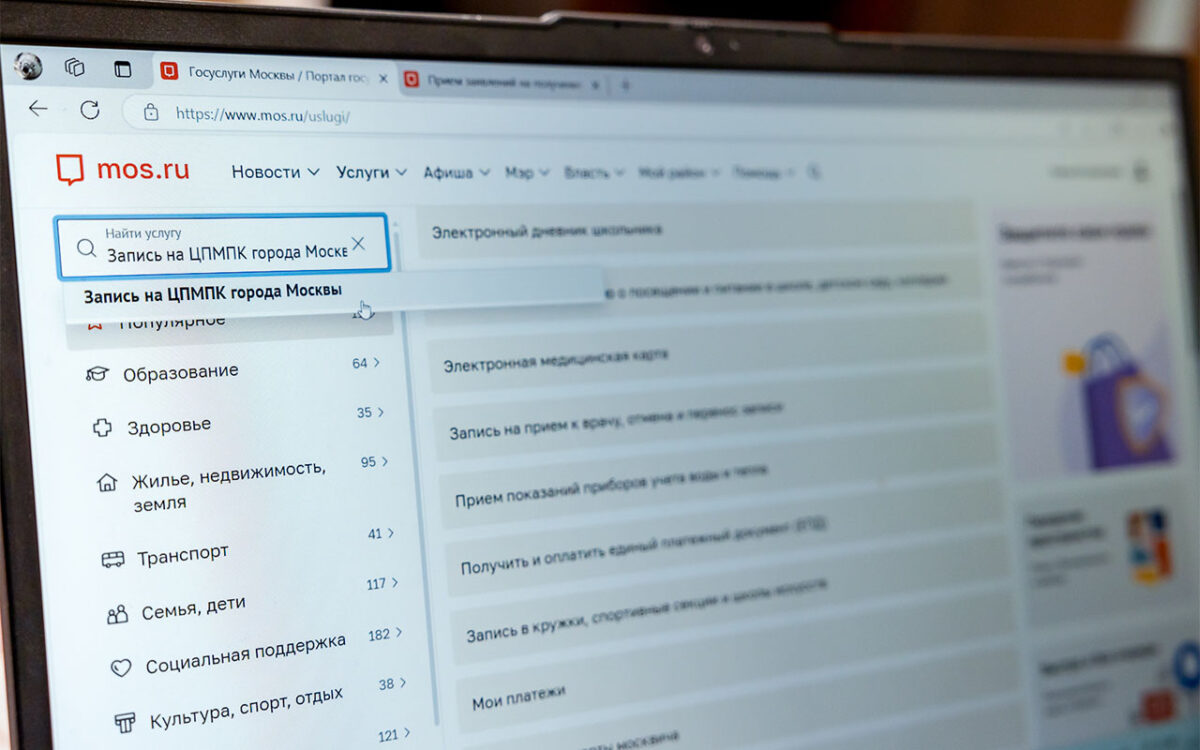Click the browser back arrow
This screenshot has height=750, width=1200.
coord(38,108)
